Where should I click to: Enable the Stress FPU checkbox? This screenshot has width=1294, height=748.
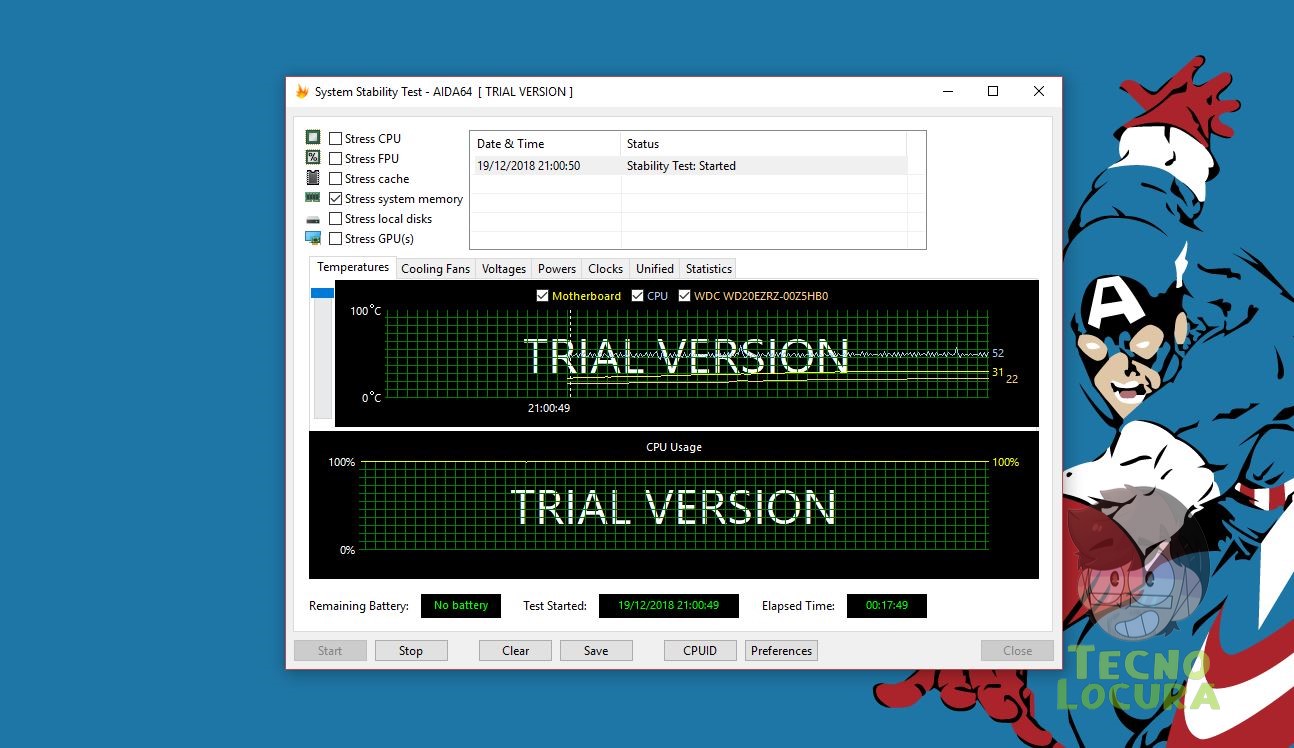click(x=336, y=159)
